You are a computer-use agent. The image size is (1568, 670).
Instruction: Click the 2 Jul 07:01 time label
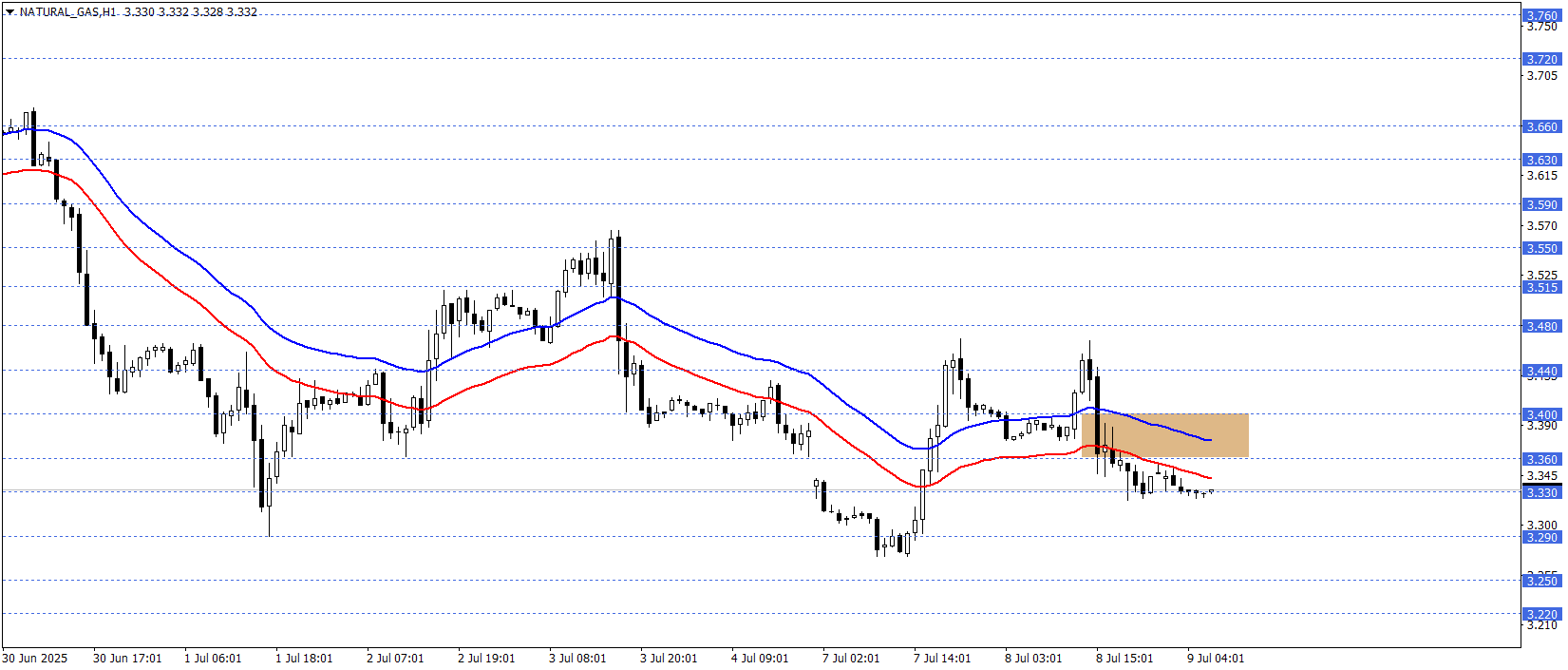[x=395, y=658]
